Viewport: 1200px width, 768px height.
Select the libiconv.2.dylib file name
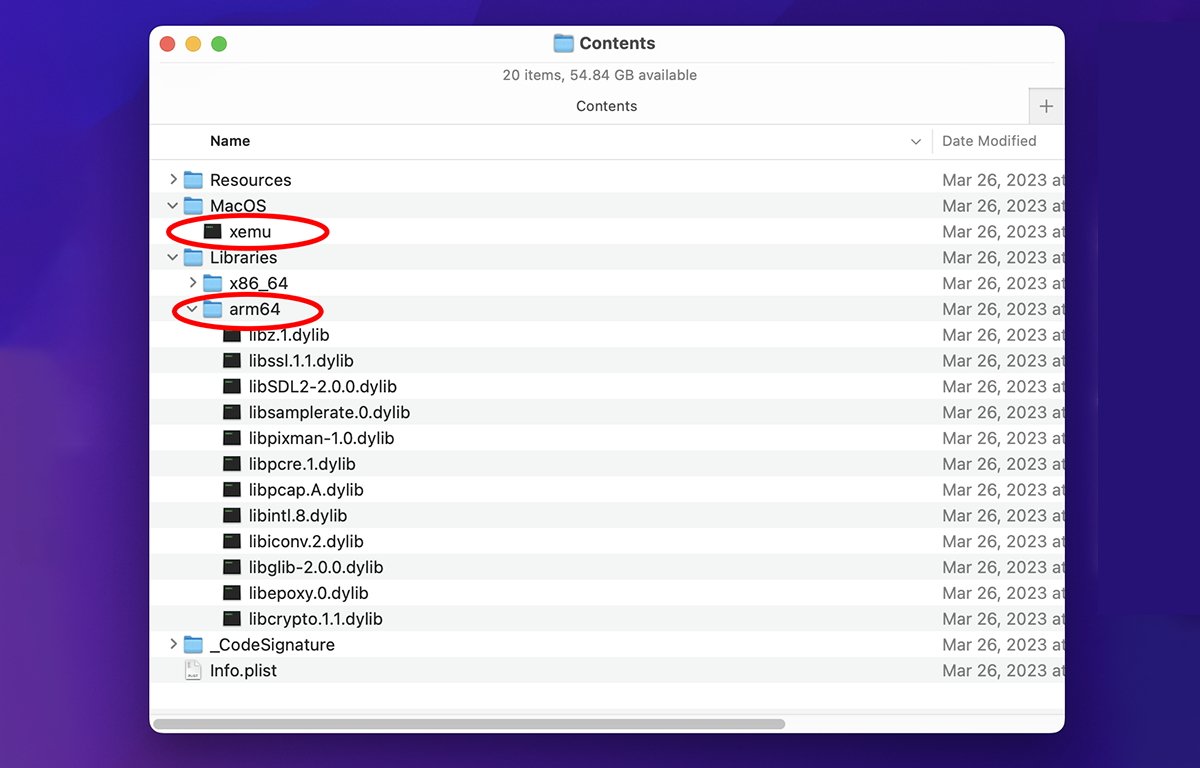click(x=306, y=542)
